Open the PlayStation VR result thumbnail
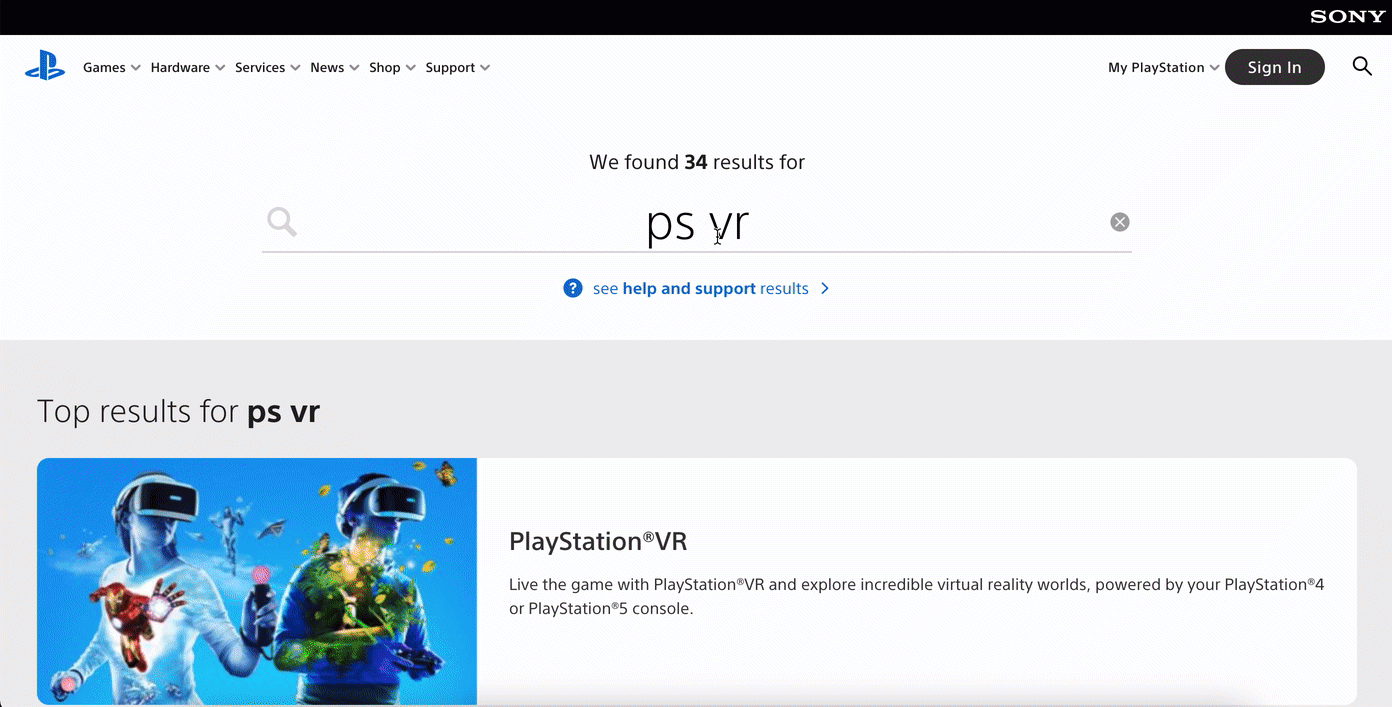Viewport: 1392px width, 707px height. click(257, 582)
